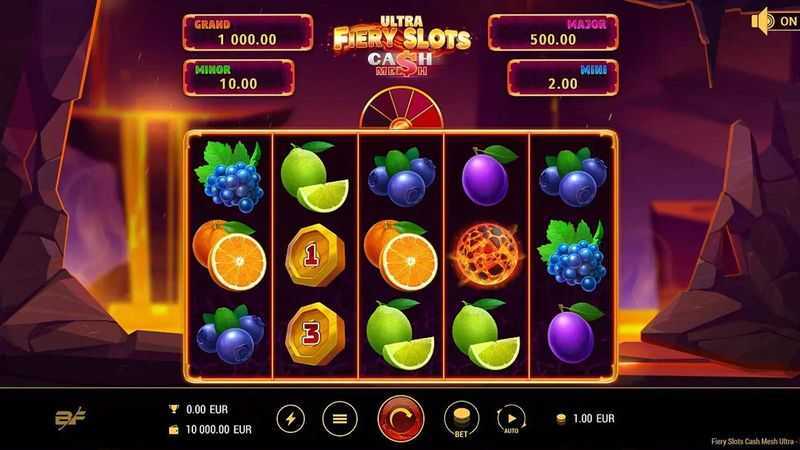Click the gold coin marked 3
Screen dimensions: 800x450
(315, 334)
